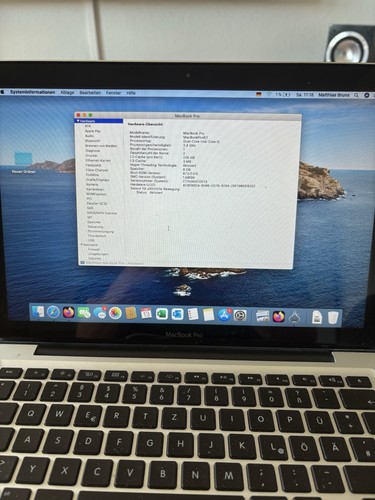Select Fibre-Channel in the sidebar
The height and width of the screenshot is (500, 375).
tap(97, 170)
